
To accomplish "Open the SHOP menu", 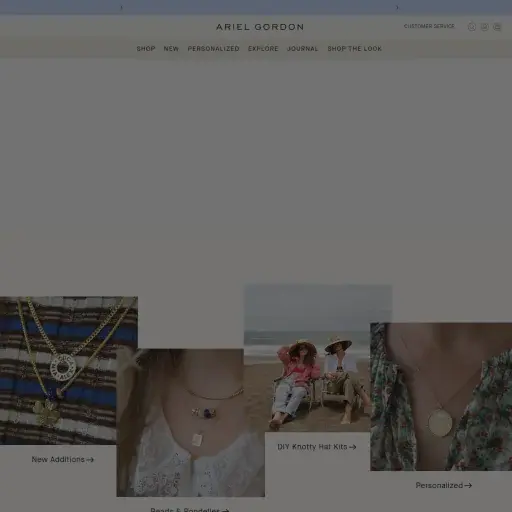I will click(x=146, y=49).
